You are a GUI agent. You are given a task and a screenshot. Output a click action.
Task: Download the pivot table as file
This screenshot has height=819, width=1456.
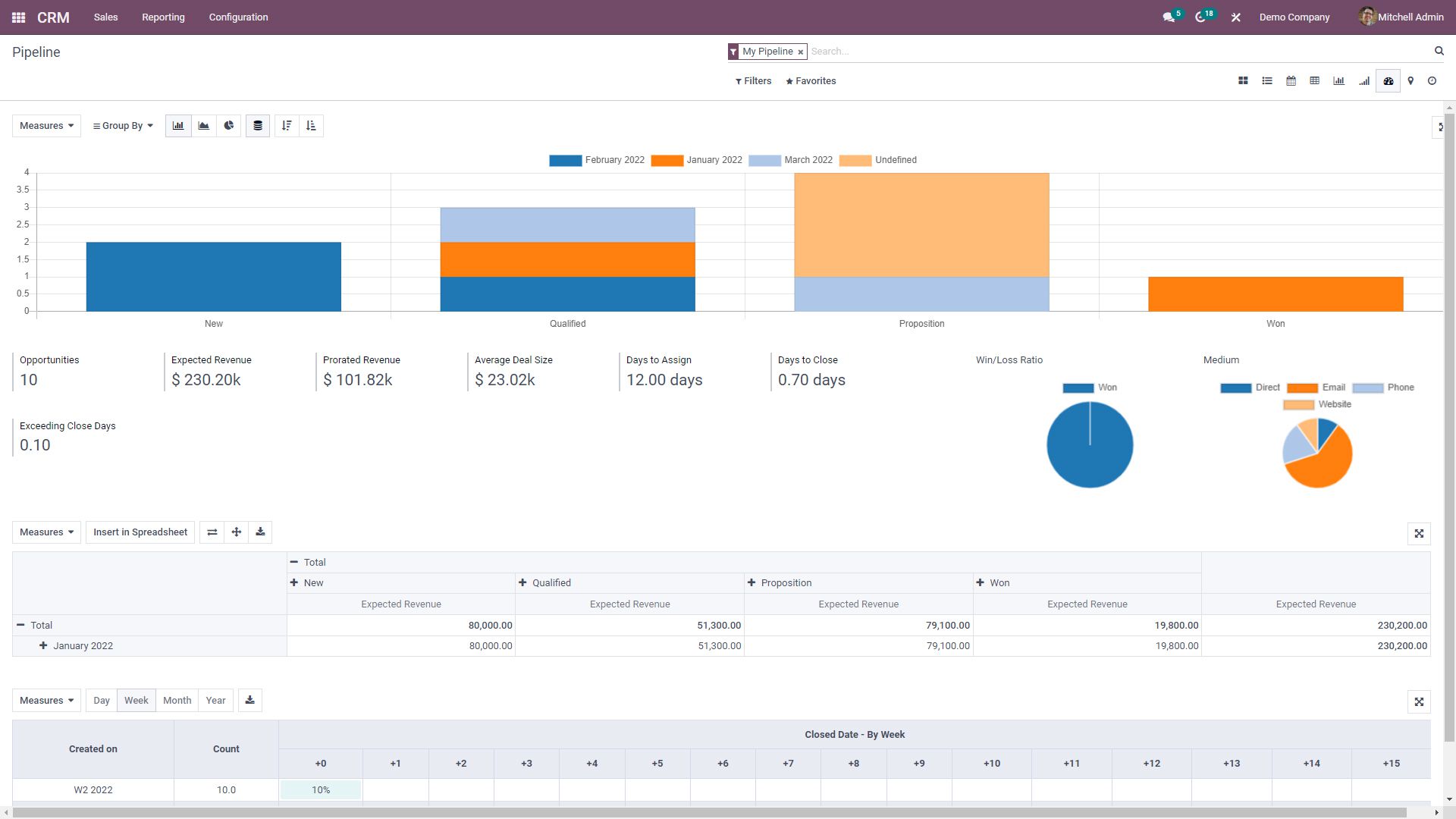(260, 532)
